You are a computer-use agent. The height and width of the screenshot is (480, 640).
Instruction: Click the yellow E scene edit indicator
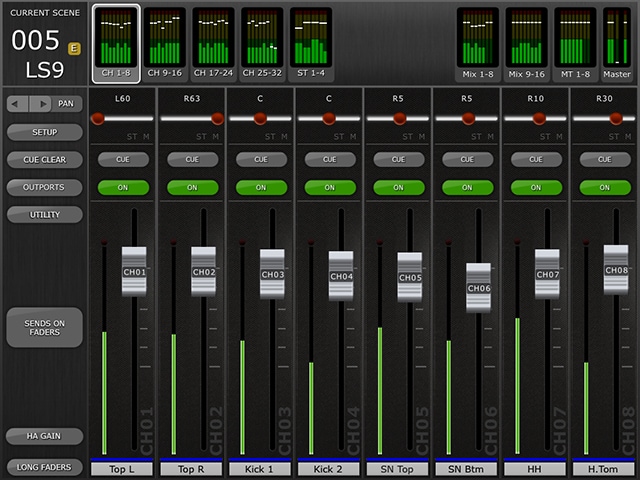point(75,47)
